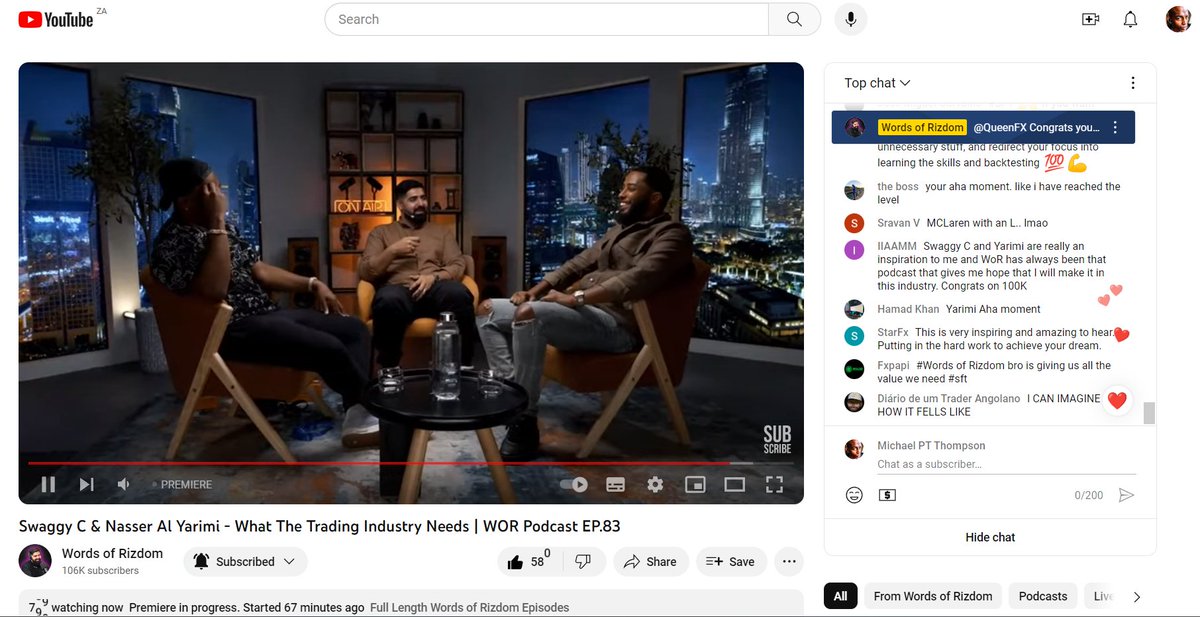Image resolution: width=1200 pixels, height=617 pixels.
Task: Toggle subtitles closed captions button
Action: [615, 485]
